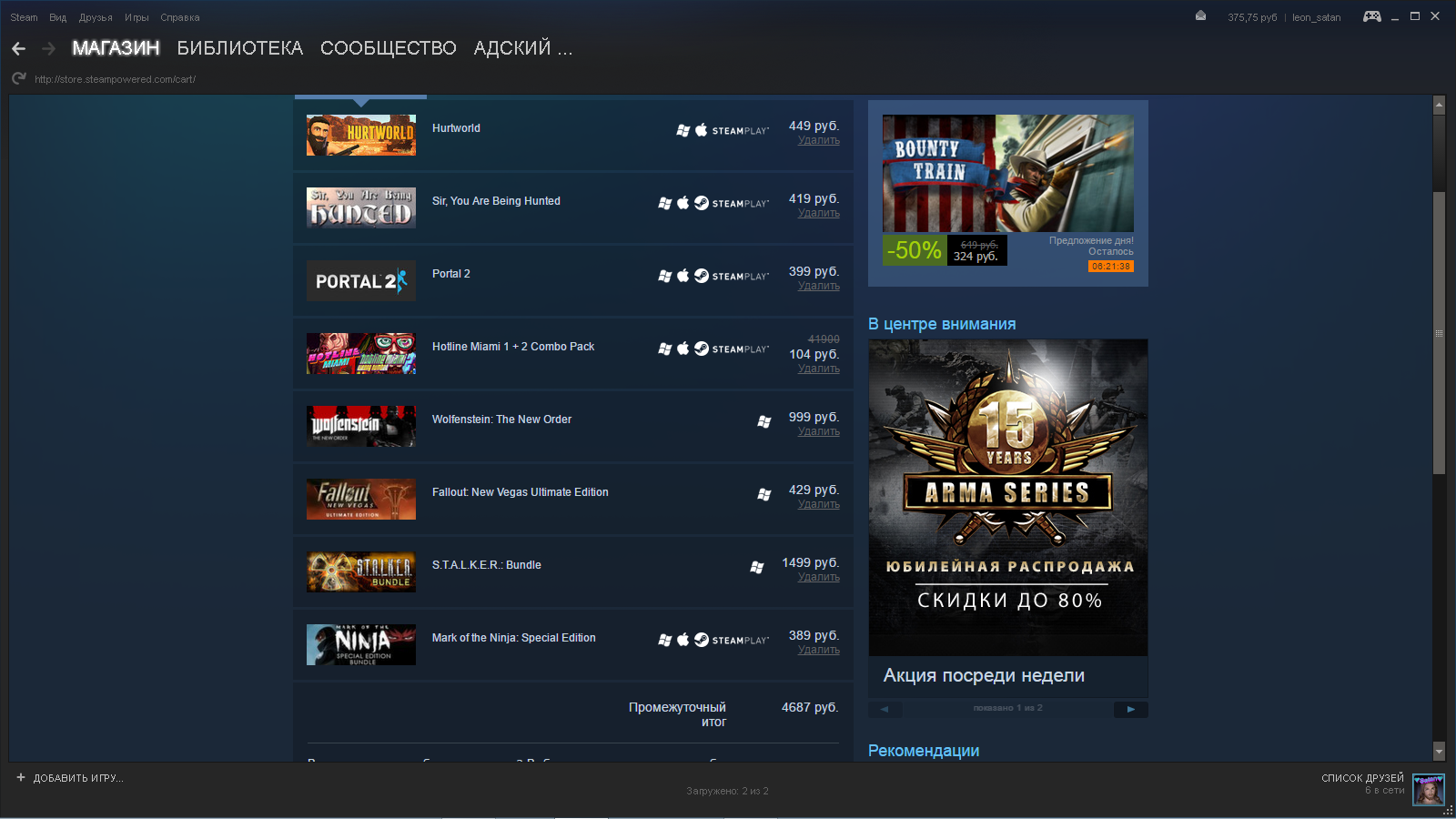Open the Друзья menu
The height and width of the screenshot is (819, 1456).
point(96,17)
